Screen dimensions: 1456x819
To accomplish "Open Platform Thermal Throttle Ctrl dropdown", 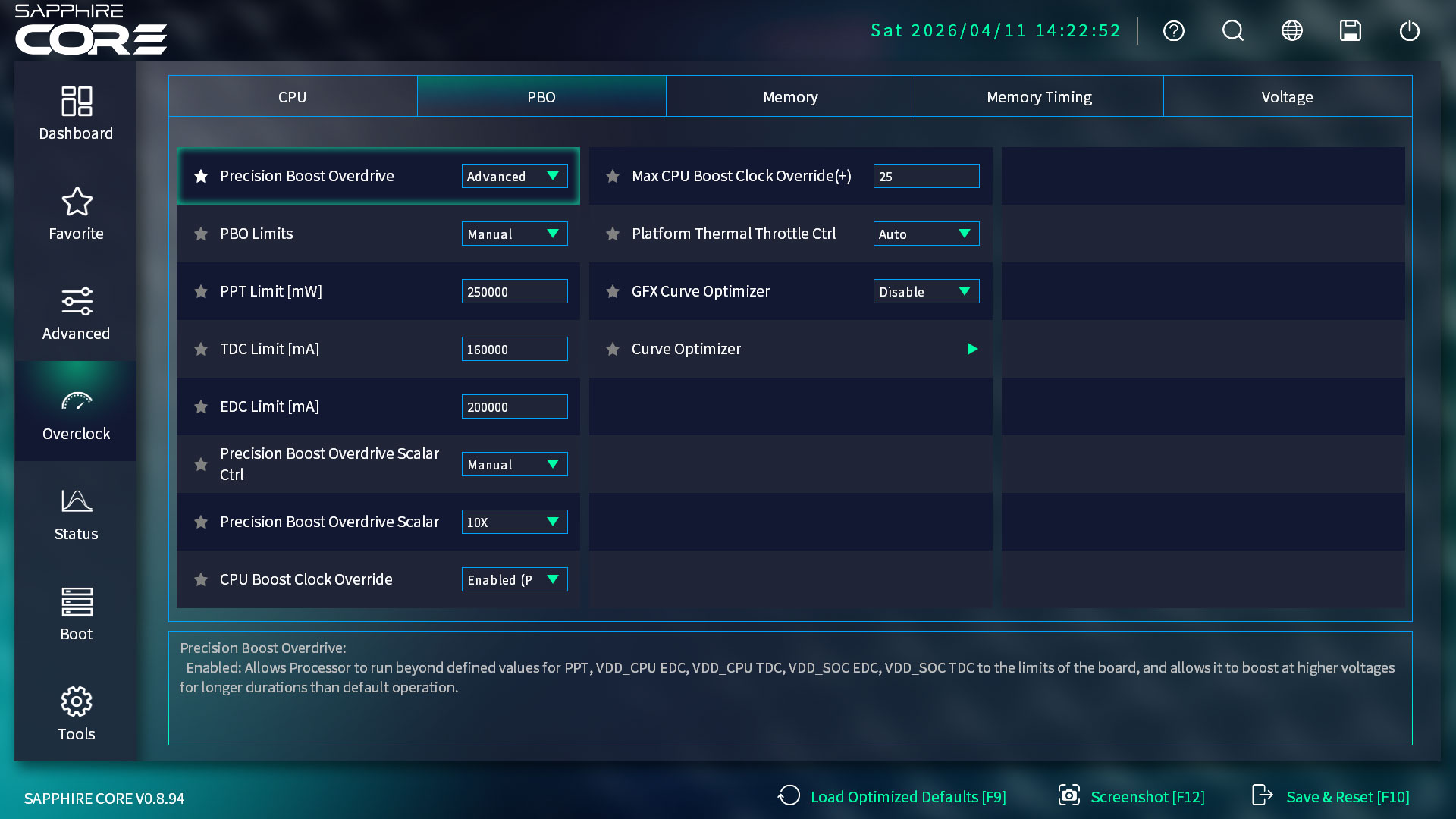I will point(925,234).
